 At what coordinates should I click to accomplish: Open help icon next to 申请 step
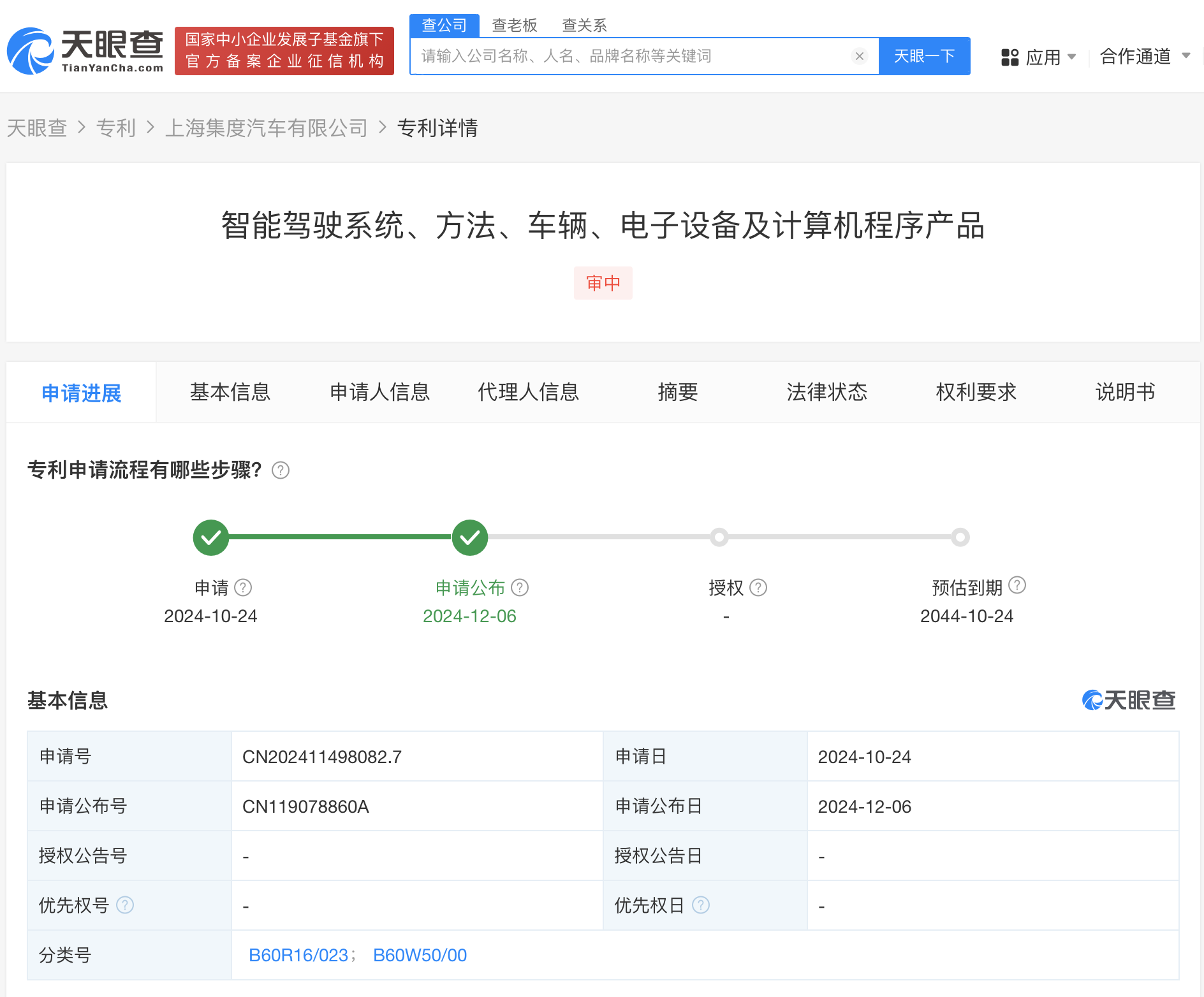click(x=243, y=587)
